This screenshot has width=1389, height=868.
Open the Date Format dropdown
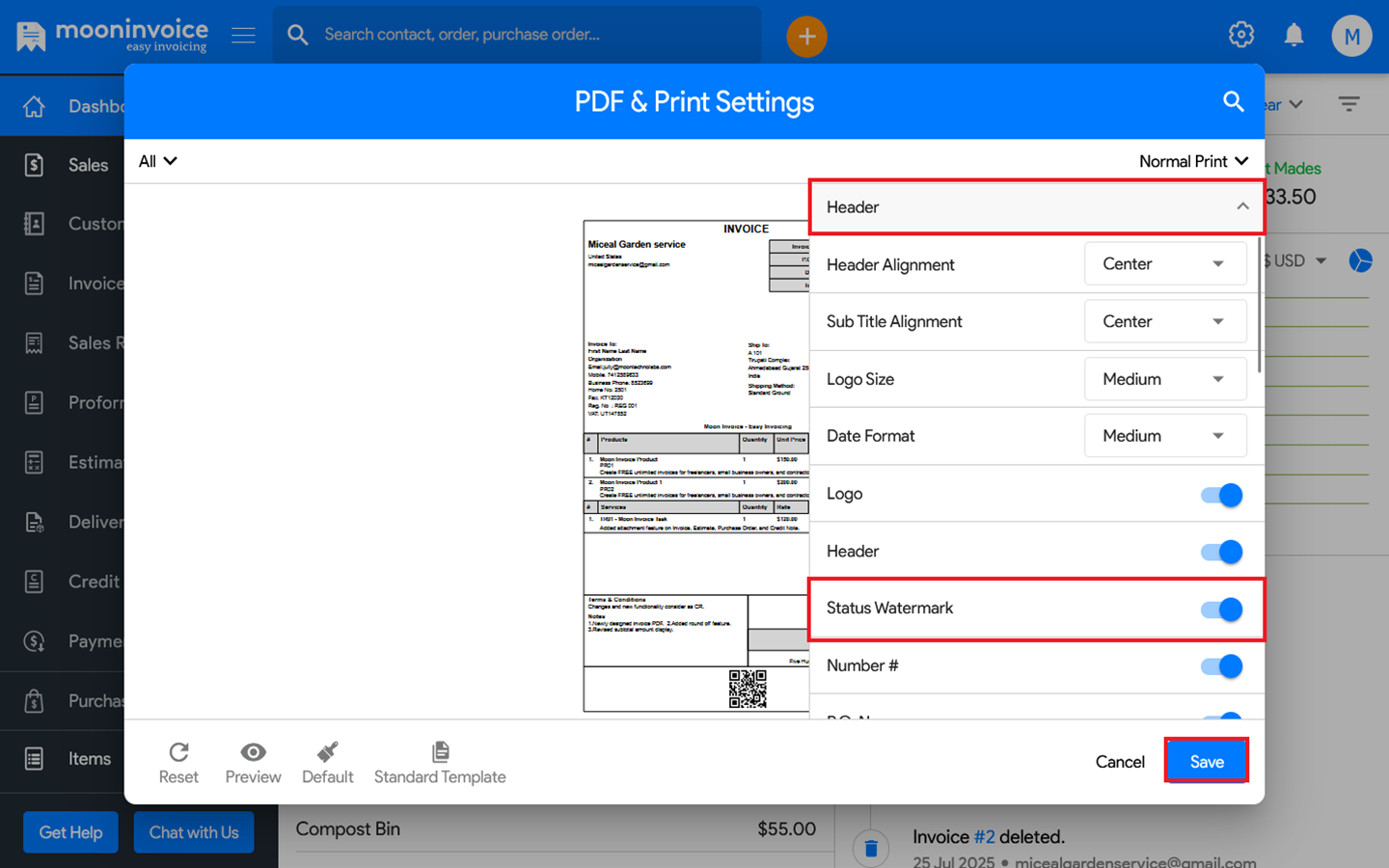click(1165, 436)
